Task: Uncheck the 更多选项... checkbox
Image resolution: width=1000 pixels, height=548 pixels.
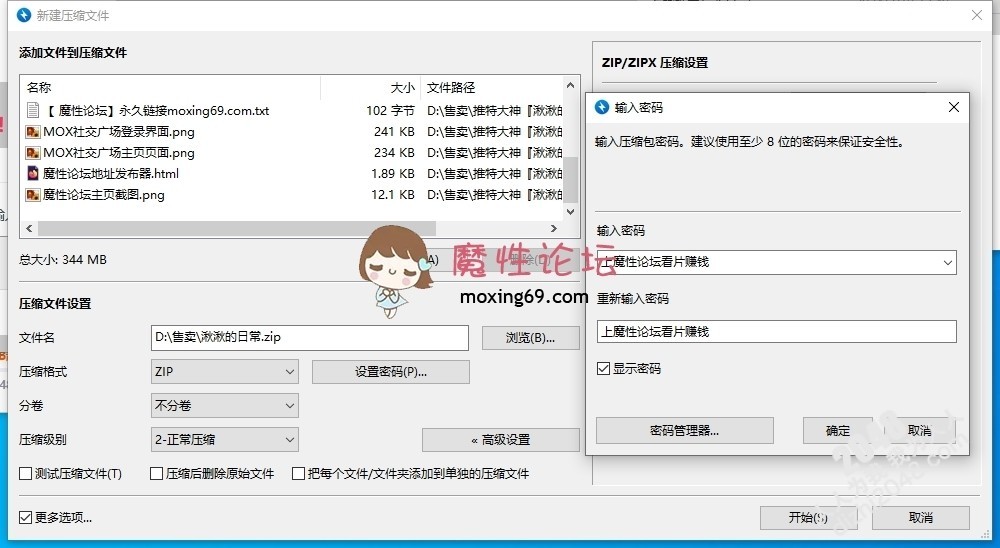Action: coord(26,517)
